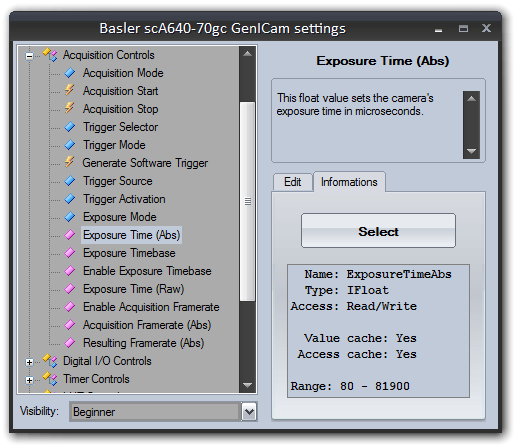516x446 pixels.
Task: Select Acquisition Mode in the tree
Action: [123, 73]
